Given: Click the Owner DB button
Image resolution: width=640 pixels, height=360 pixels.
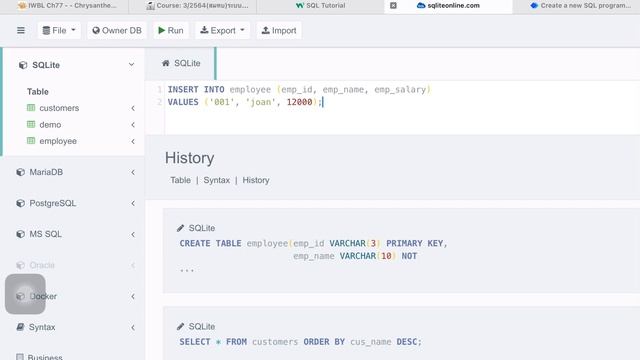Looking at the screenshot, I should pos(117,31).
